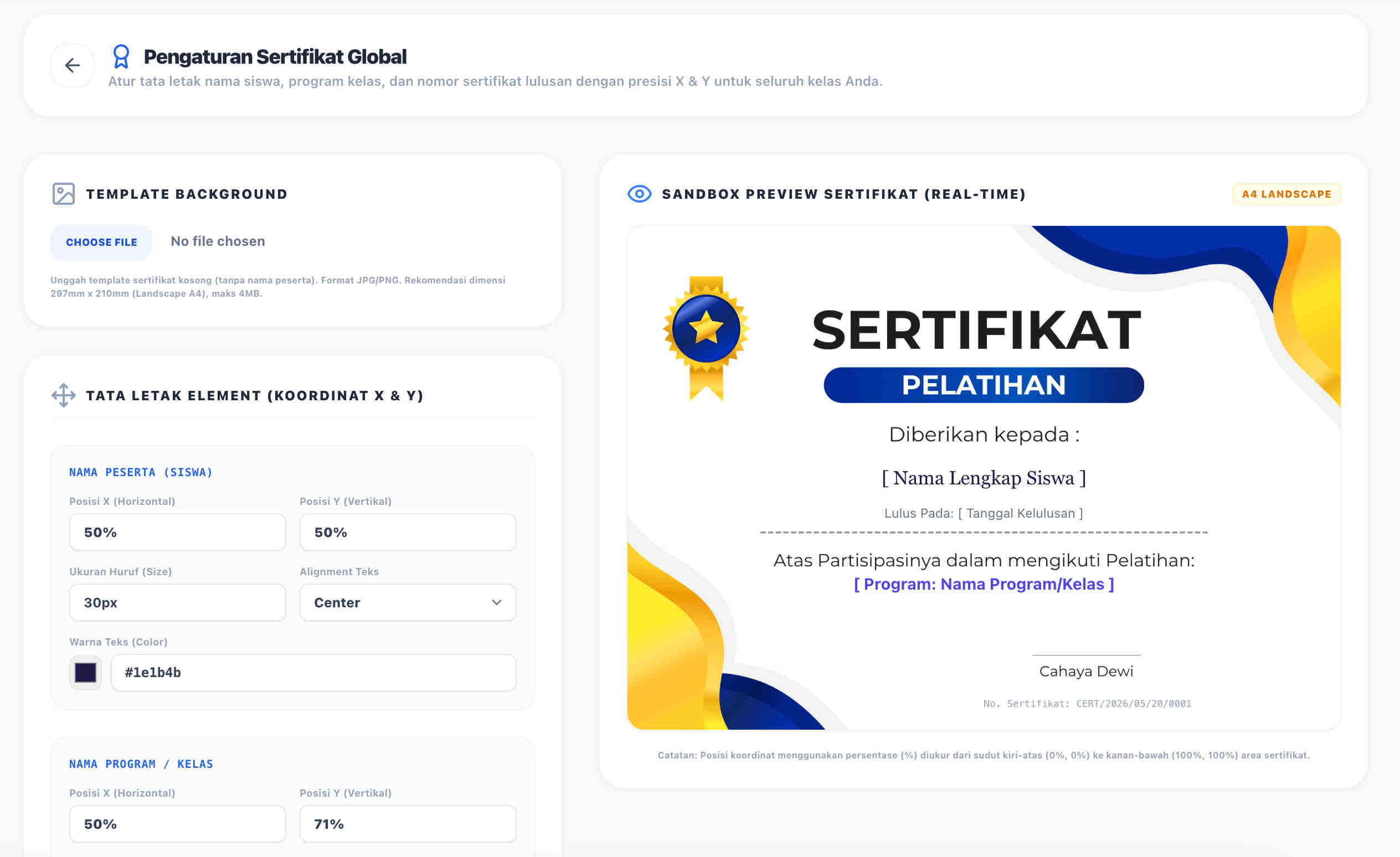The width and height of the screenshot is (1400, 857).
Task: Edit Nama Peserta Posisi X field
Action: [177, 532]
